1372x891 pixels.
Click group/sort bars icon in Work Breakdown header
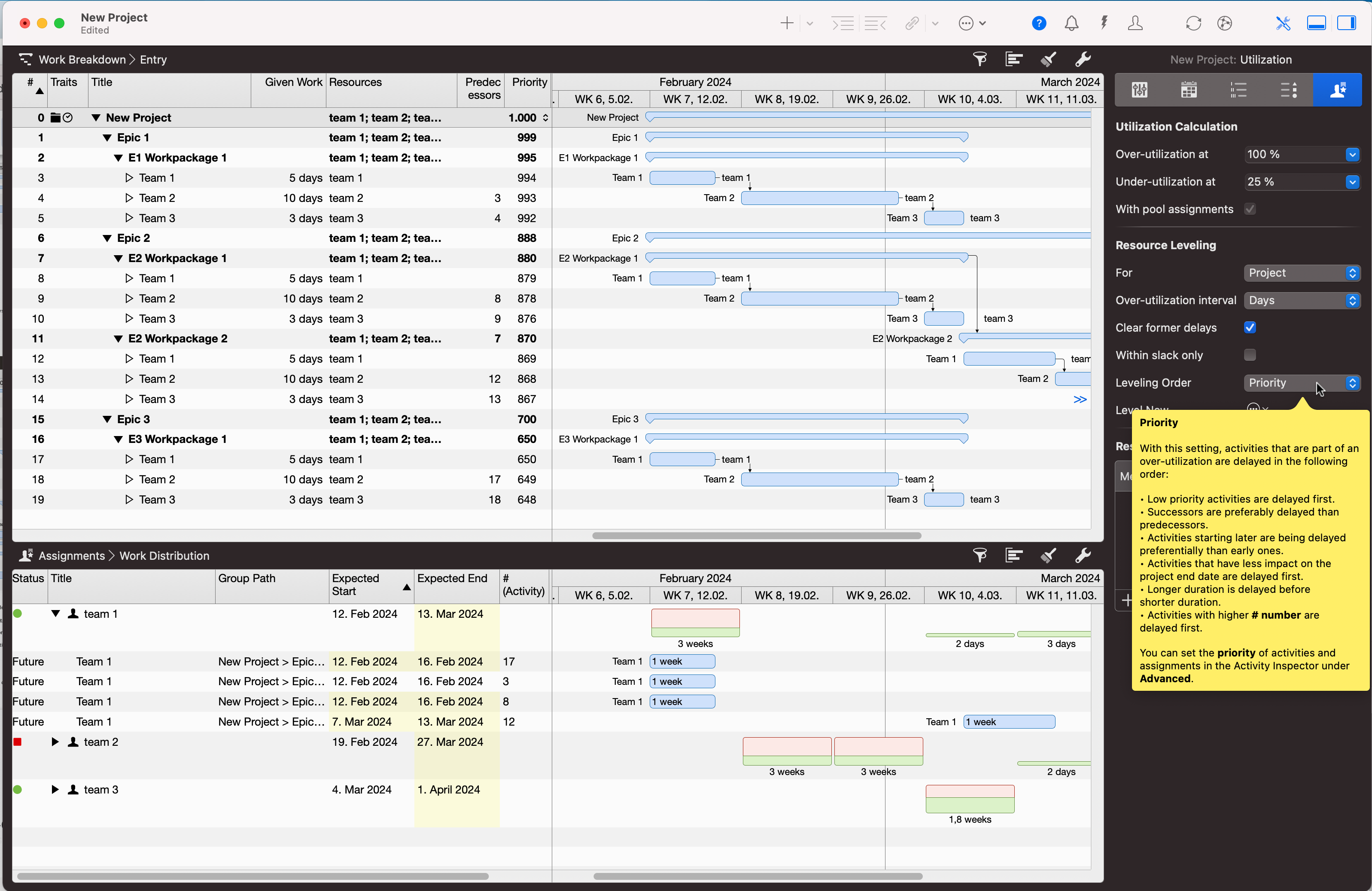coord(1013,59)
